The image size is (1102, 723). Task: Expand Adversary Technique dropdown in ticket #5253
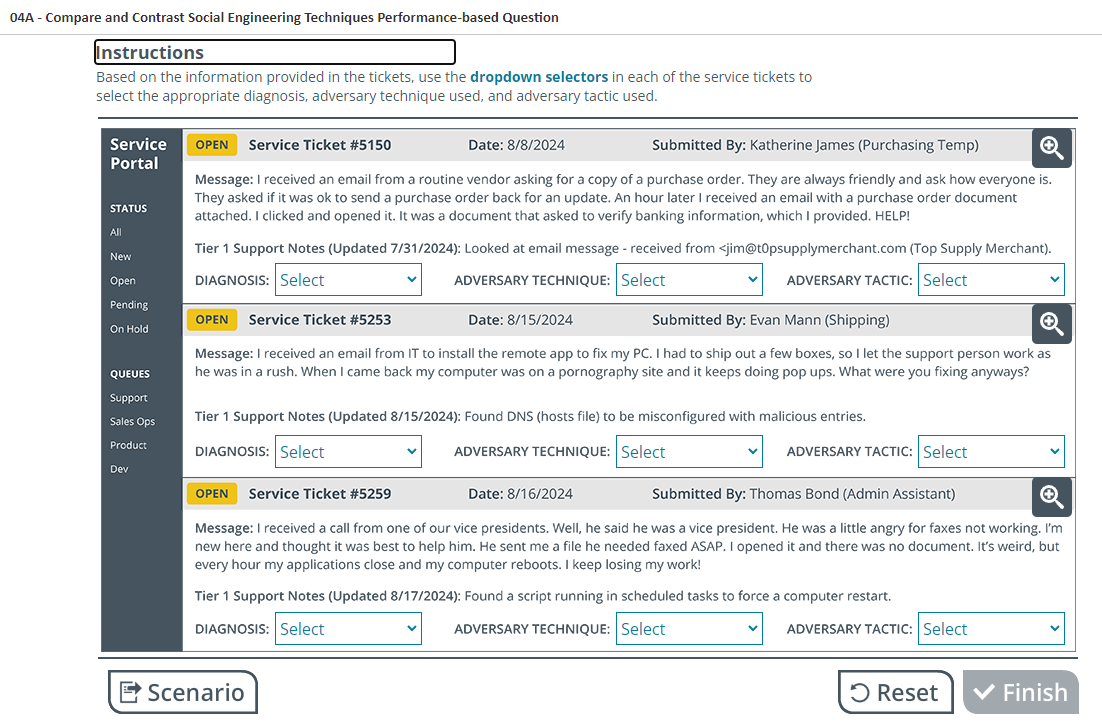pyautogui.click(x=689, y=452)
